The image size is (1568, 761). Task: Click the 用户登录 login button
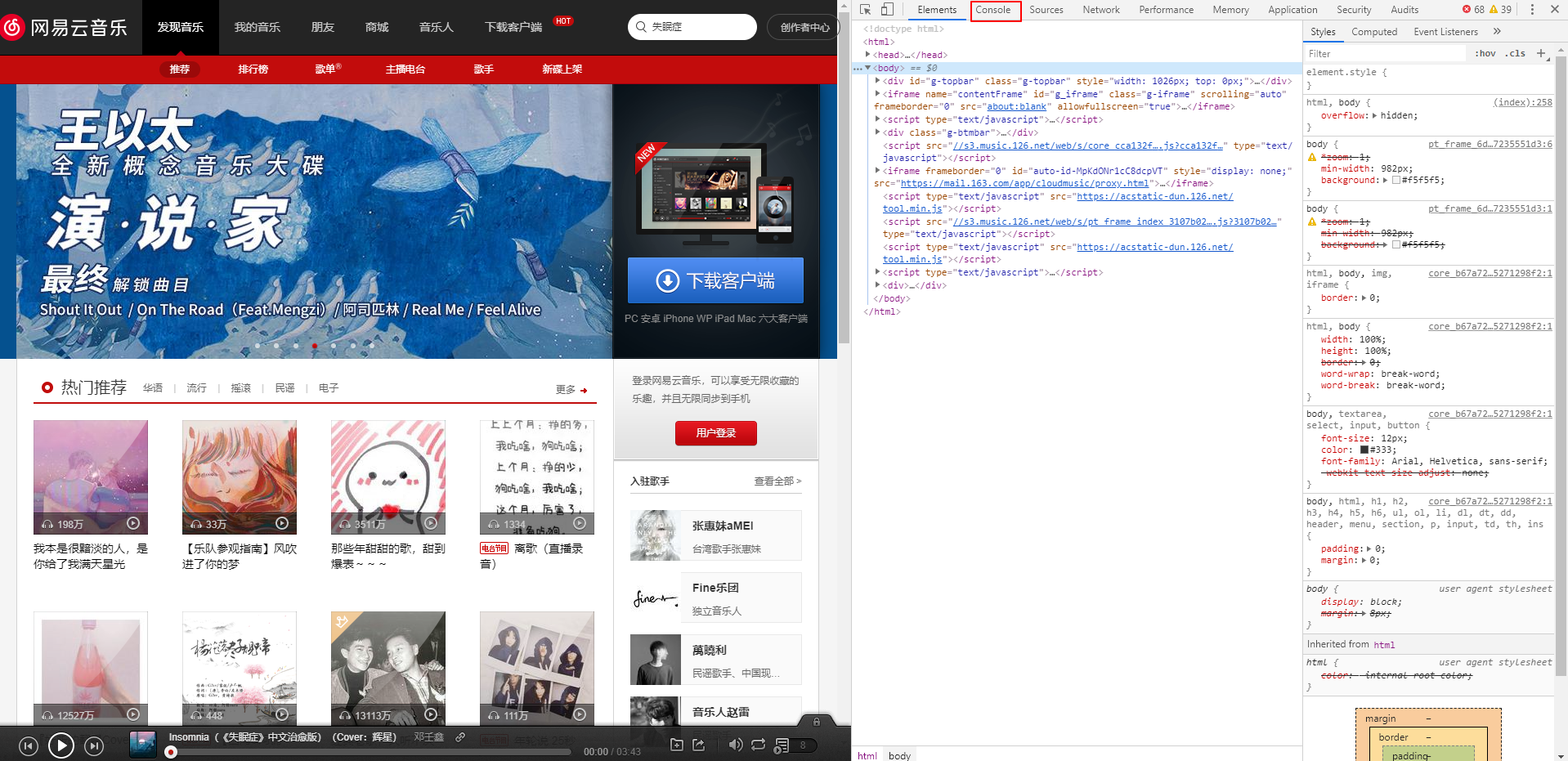[x=716, y=433]
